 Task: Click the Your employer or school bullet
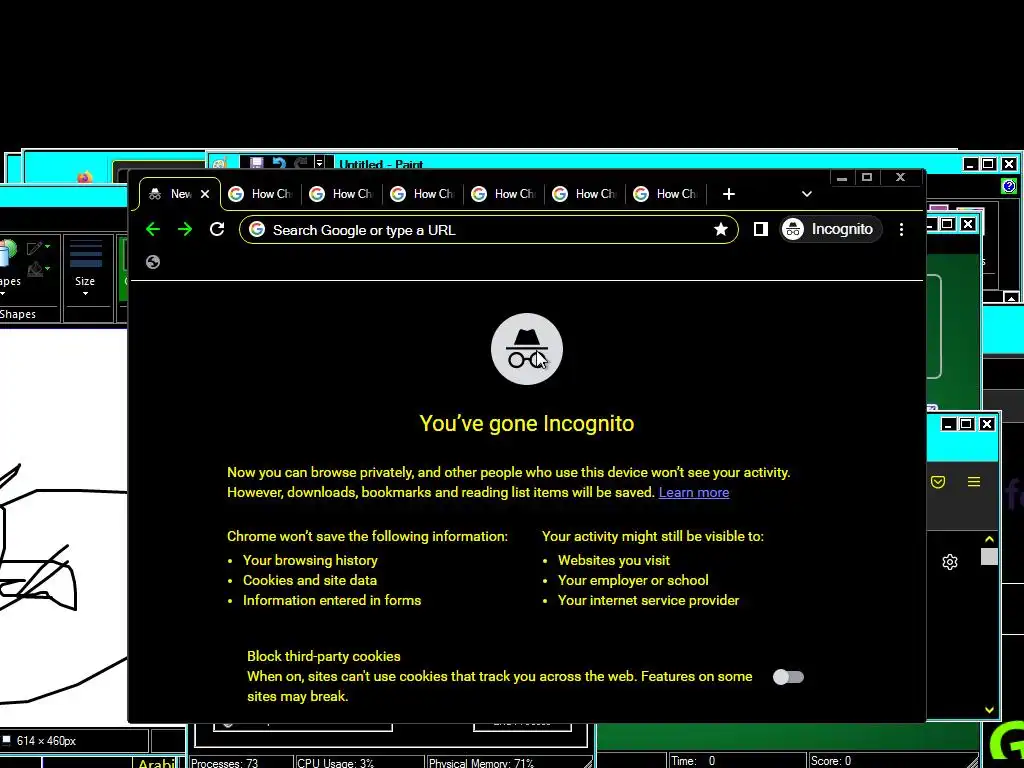[x=633, y=580]
